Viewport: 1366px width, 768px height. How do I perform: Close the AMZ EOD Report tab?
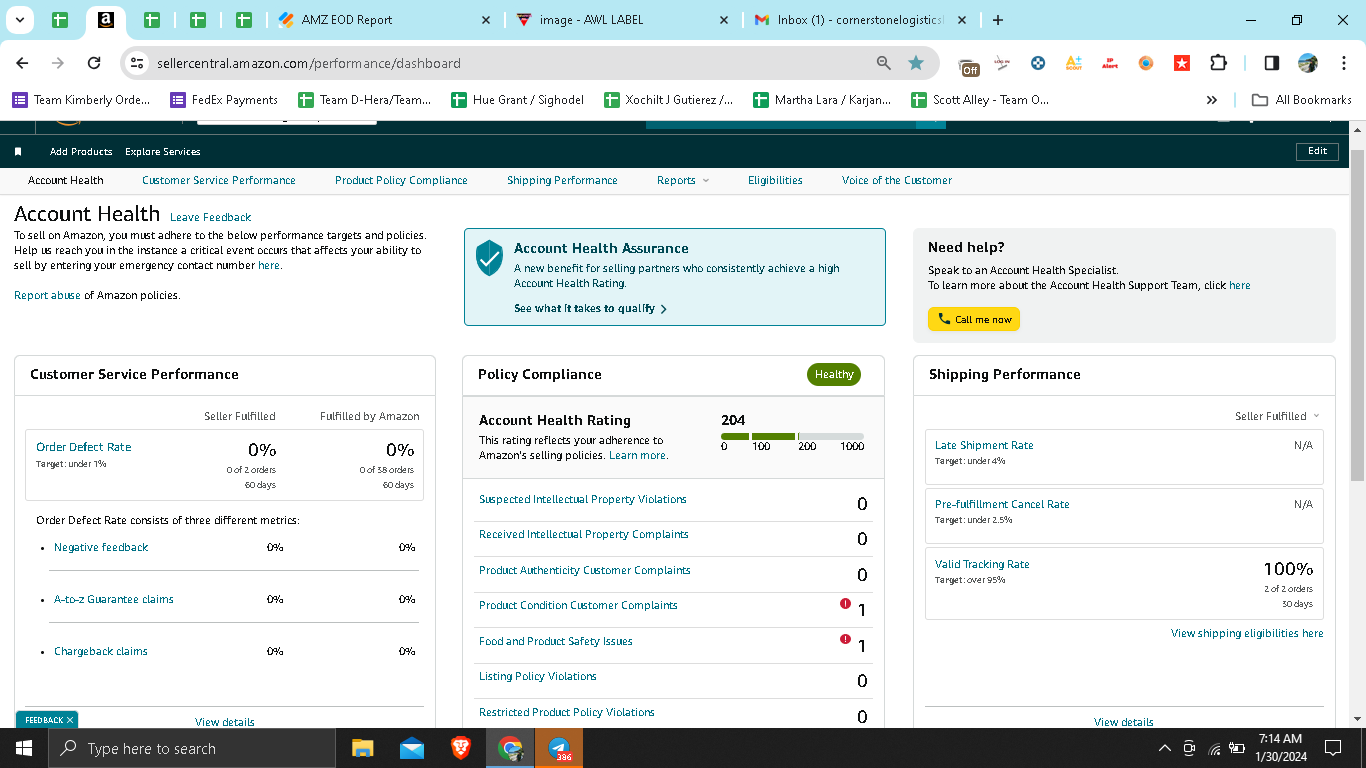pos(486,20)
